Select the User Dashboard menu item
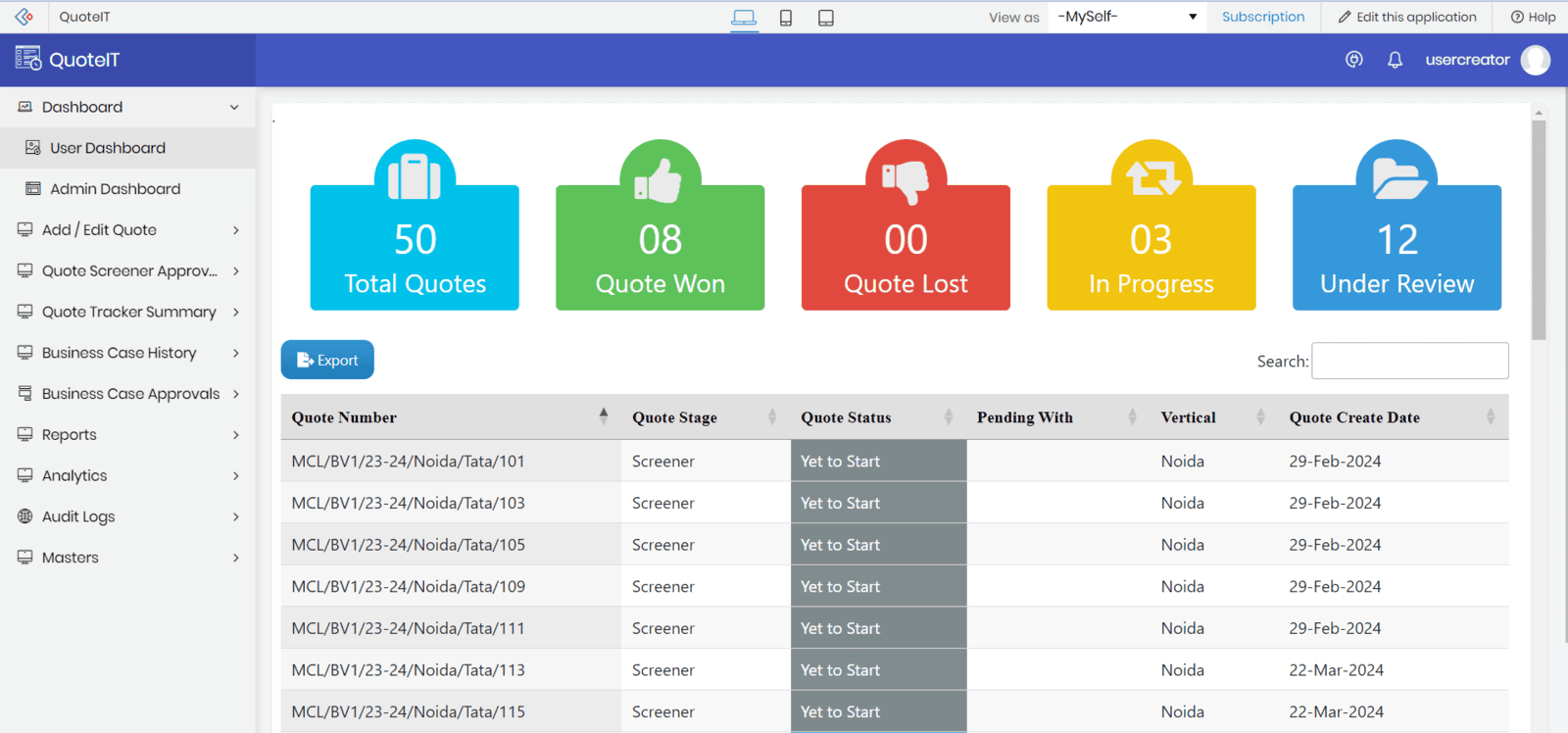The width and height of the screenshot is (1568, 733). coord(108,148)
